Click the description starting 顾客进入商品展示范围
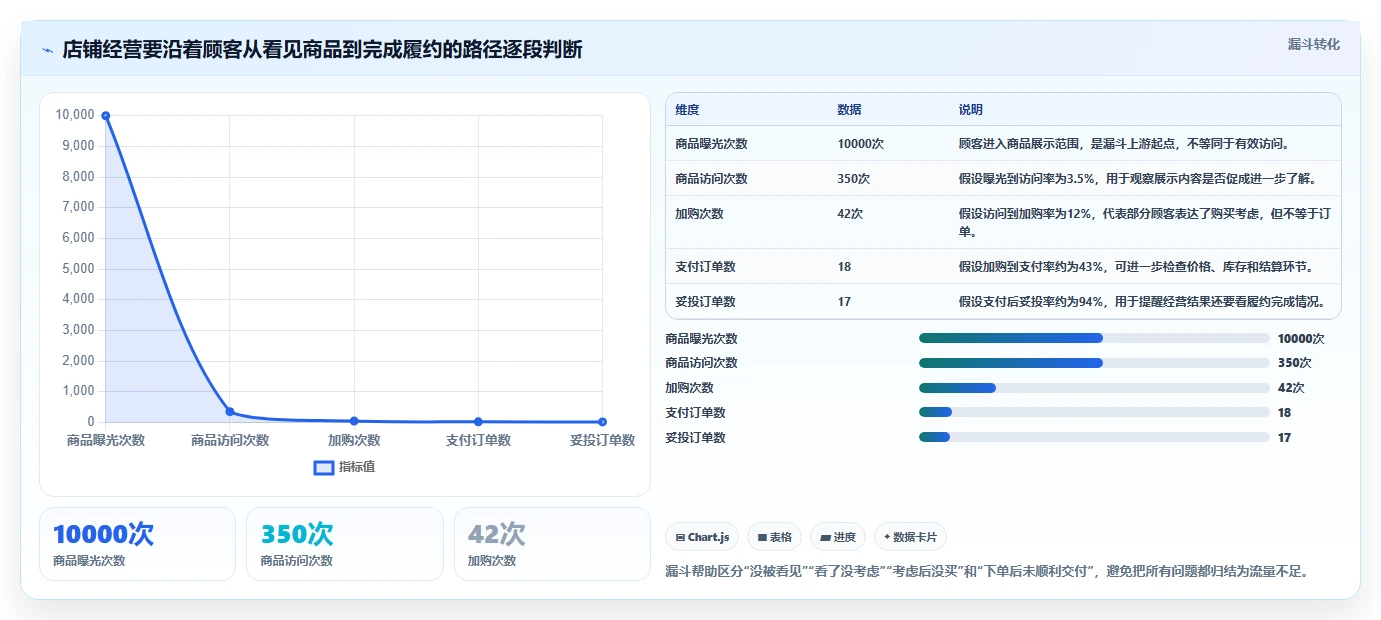Viewport: 1381px width, 620px height. pyautogui.click(x=1124, y=144)
